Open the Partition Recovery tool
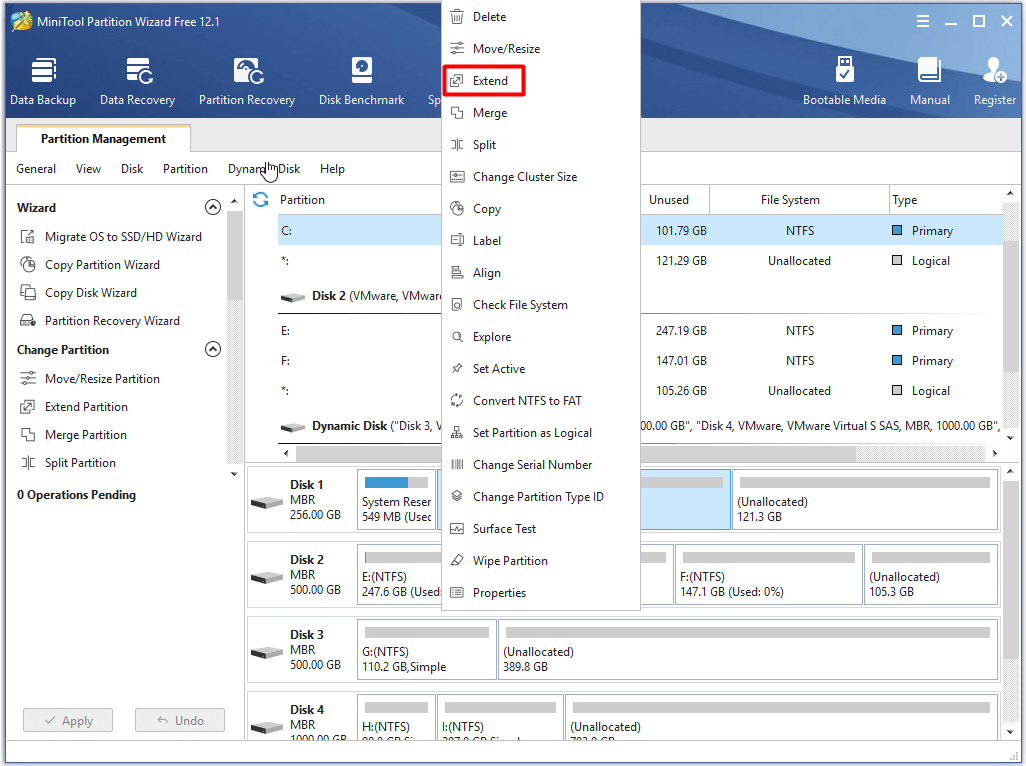Viewport: 1026px width, 766px height. point(247,81)
